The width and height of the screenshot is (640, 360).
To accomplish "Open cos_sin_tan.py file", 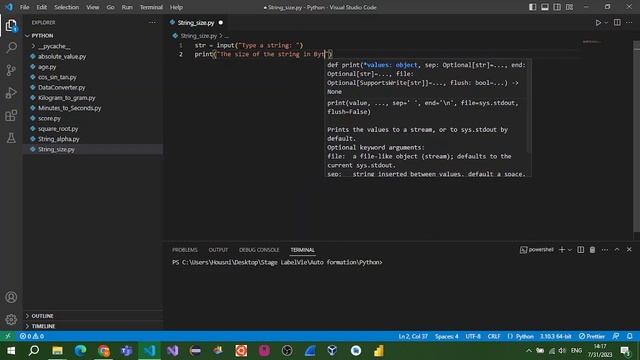I will pyautogui.click(x=57, y=77).
